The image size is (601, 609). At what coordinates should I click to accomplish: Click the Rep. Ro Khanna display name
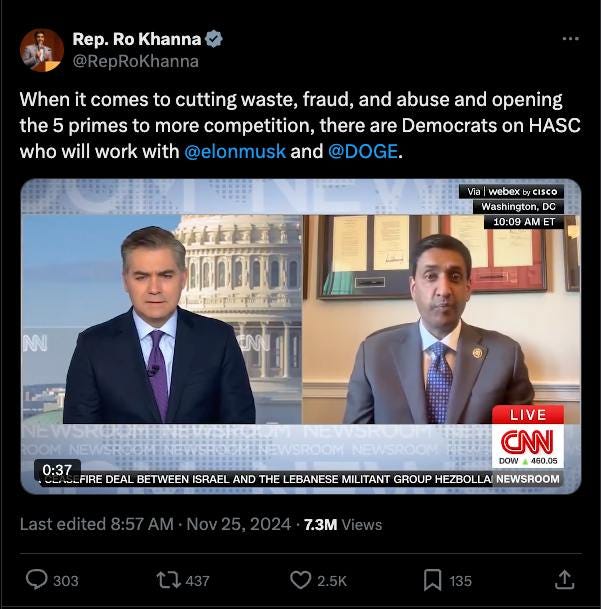click(137, 39)
